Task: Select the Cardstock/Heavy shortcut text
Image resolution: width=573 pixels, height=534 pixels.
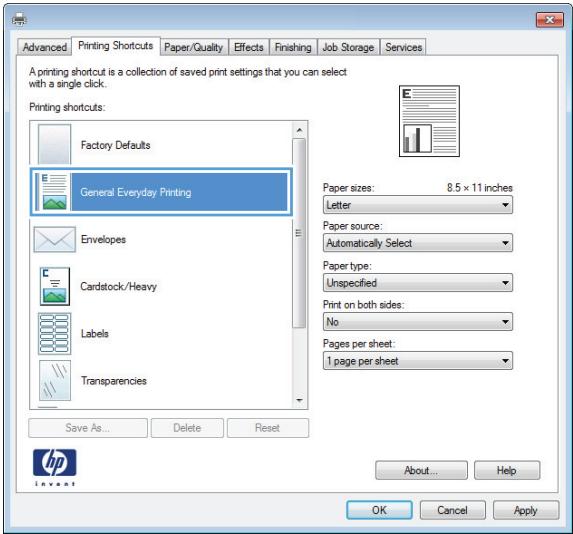Action: tap(118, 286)
